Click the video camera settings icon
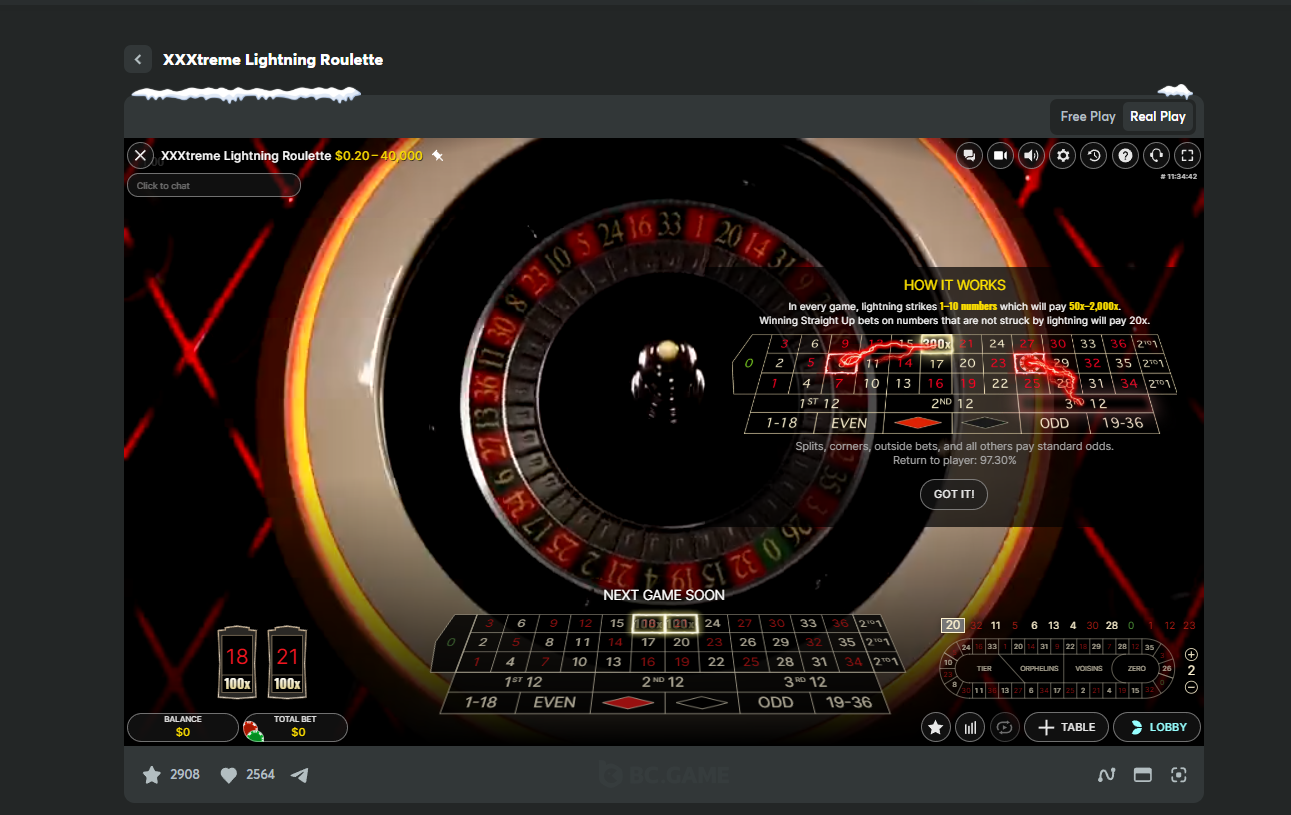 pyautogui.click(x=999, y=156)
